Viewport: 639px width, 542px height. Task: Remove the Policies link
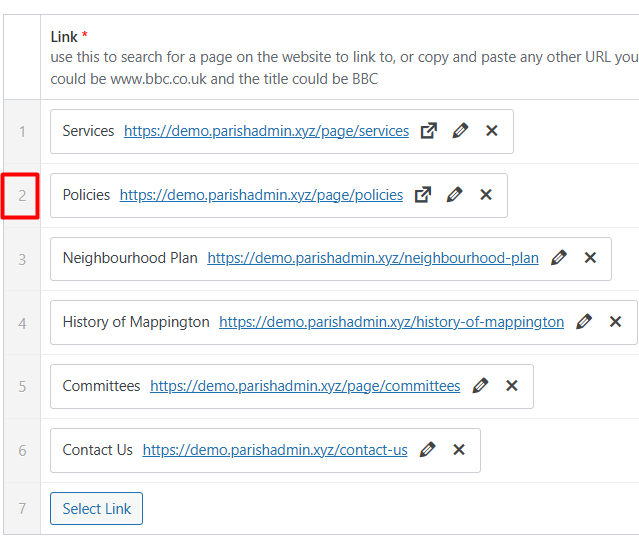click(486, 195)
